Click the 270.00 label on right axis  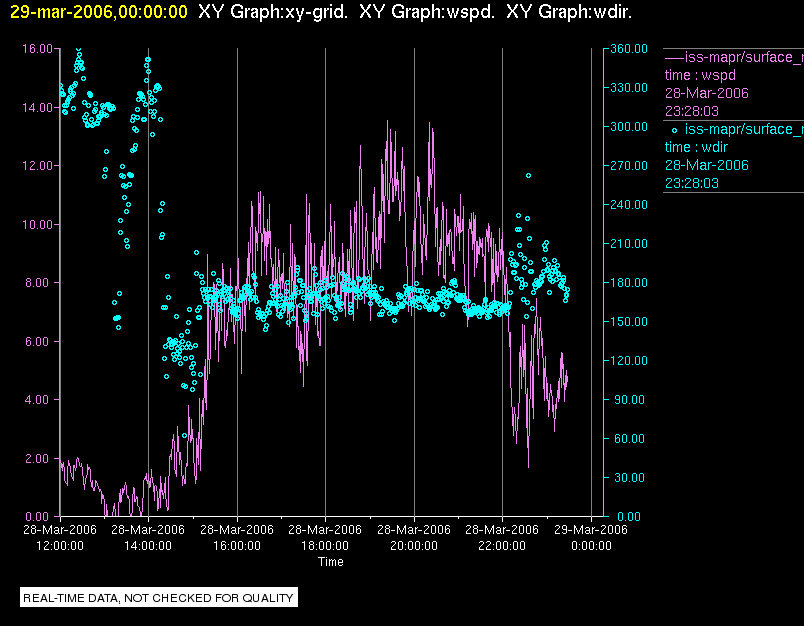point(629,166)
